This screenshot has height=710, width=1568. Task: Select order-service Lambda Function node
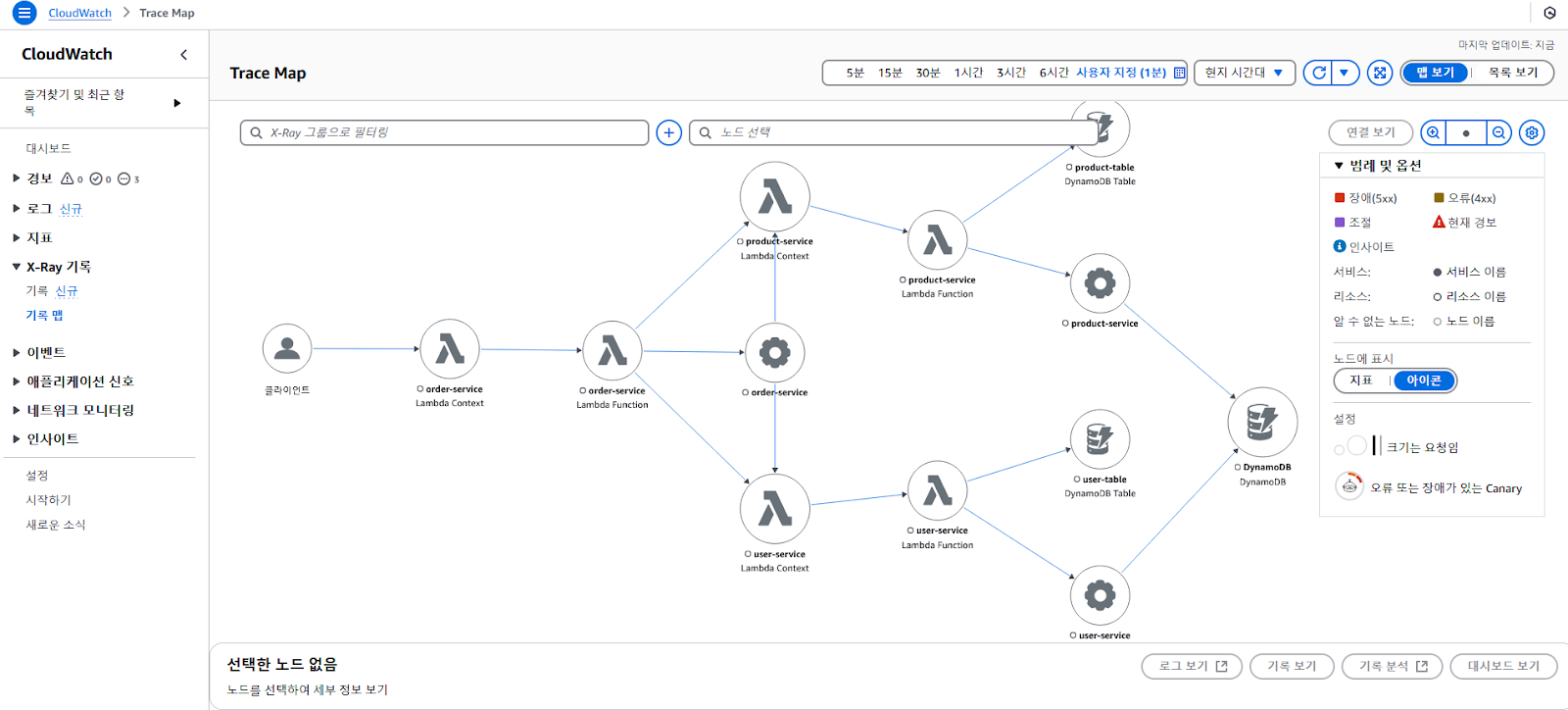click(612, 350)
